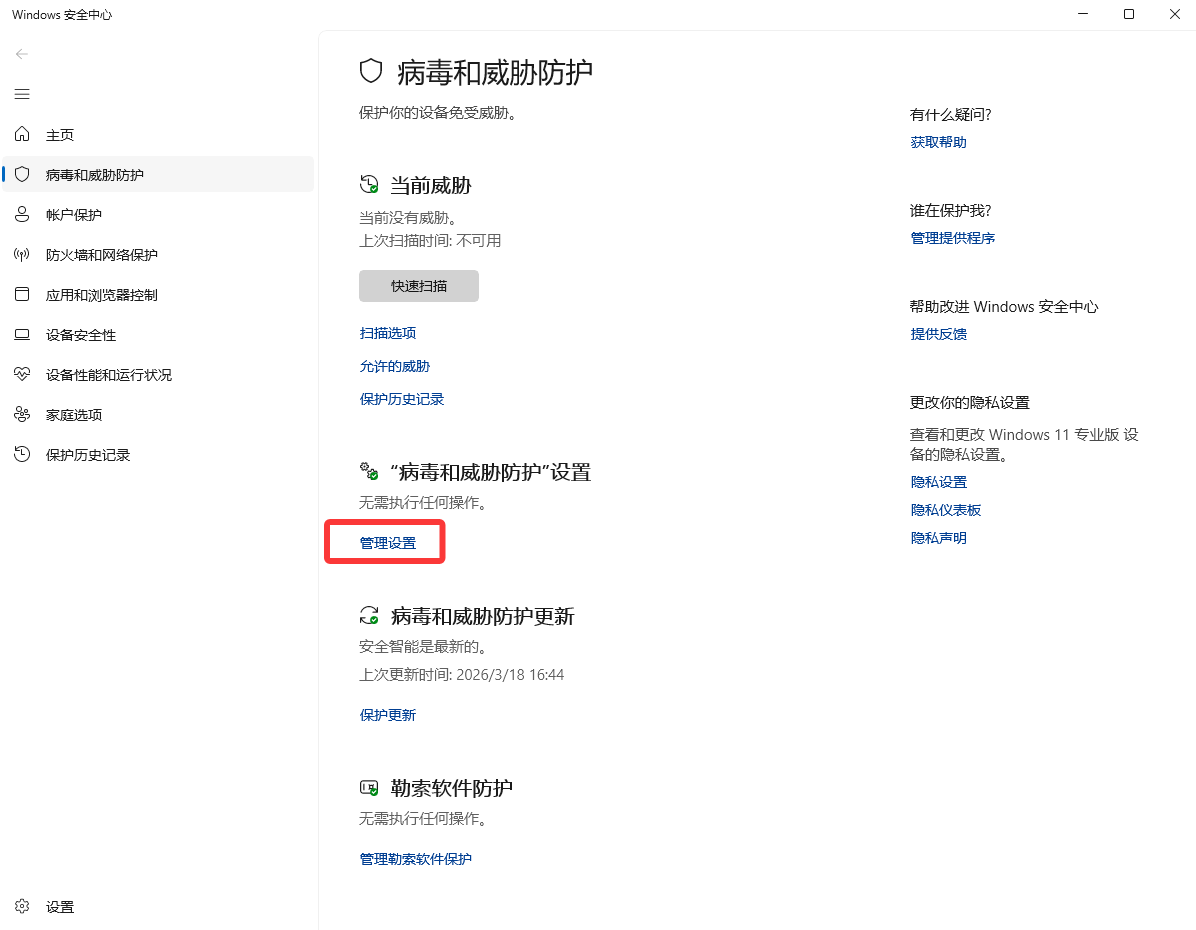Click the person icon for 帐户保护
The image size is (1196, 930).
[22, 214]
